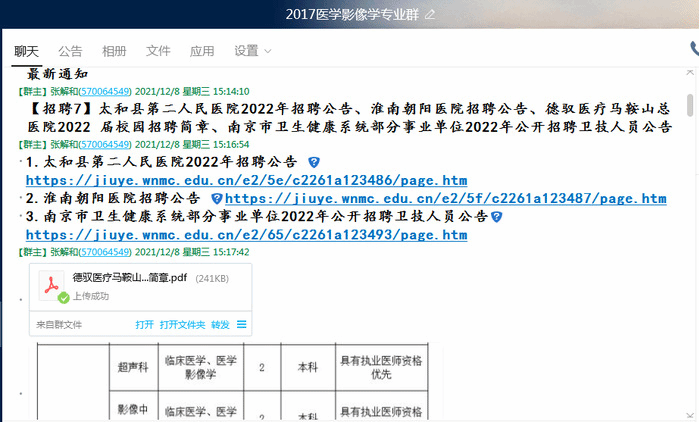This screenshot has height=422, width=699.
Task: Switch to the 聊天 tab
Action: (x=27, y=51)
